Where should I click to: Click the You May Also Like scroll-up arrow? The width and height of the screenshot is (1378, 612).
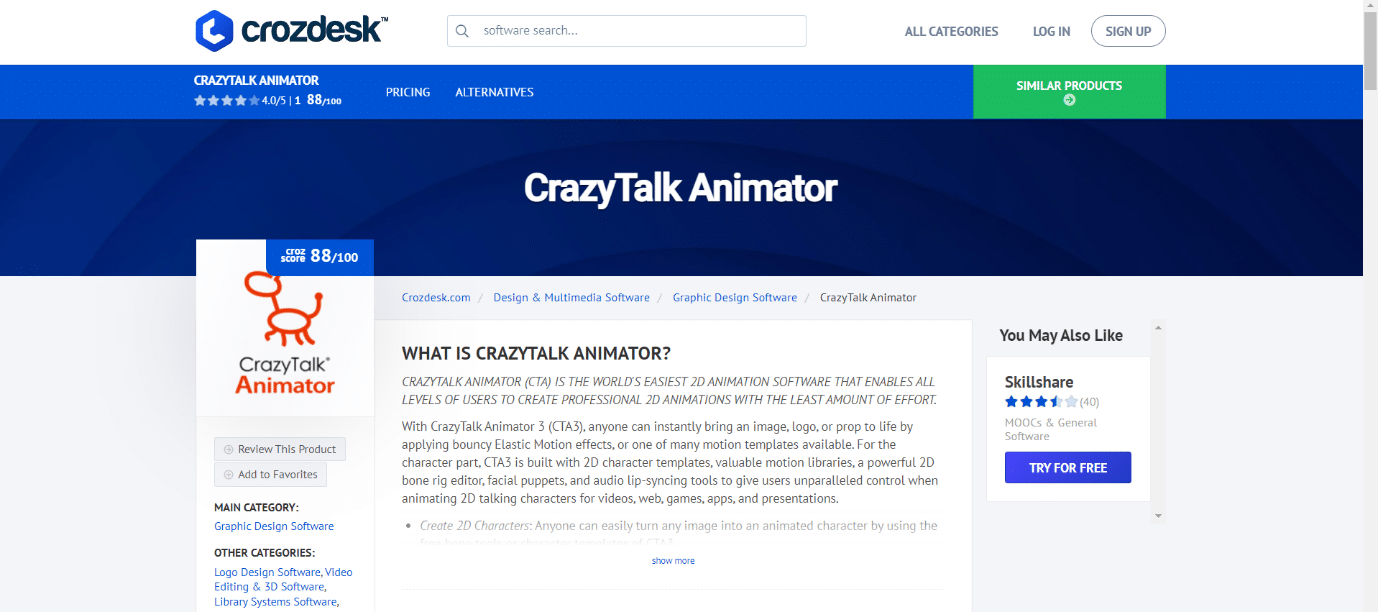coord(1159,327)
